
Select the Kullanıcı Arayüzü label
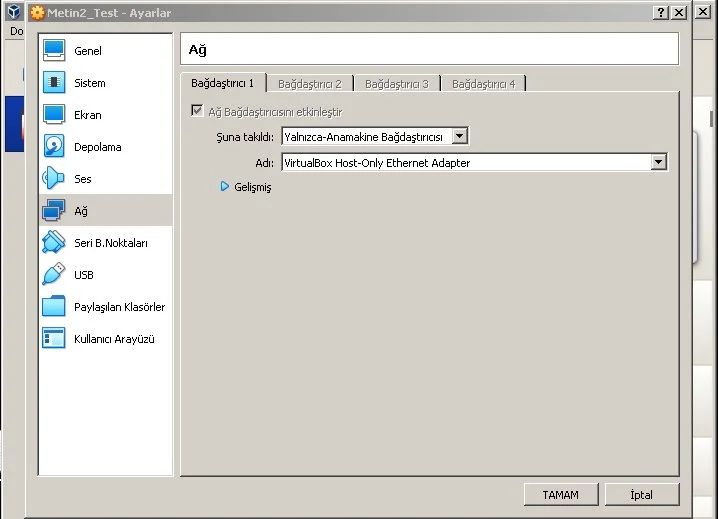(x=114, y=339)
